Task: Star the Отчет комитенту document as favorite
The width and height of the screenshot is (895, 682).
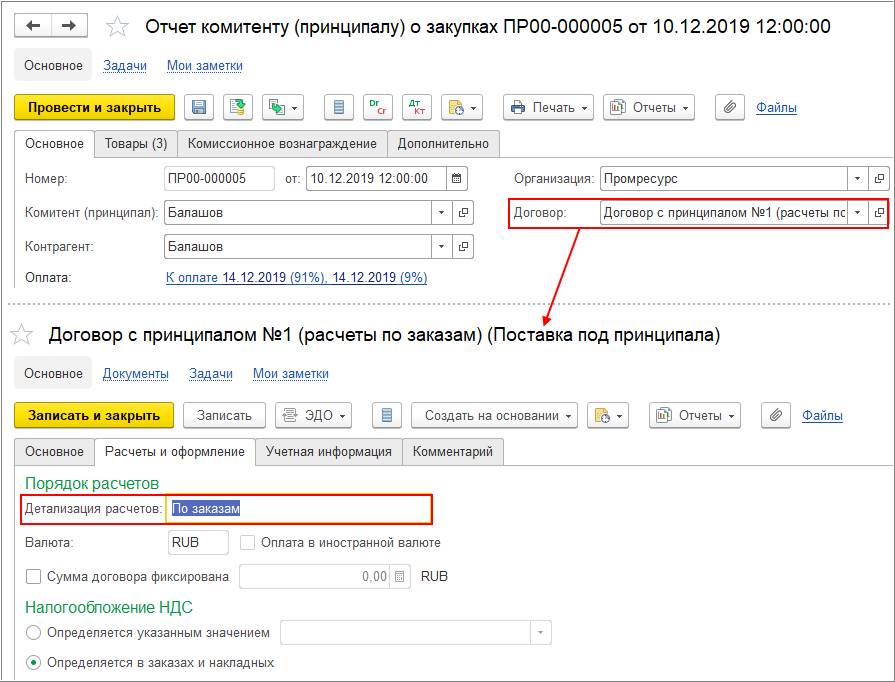Action: (x=118, y=27)
